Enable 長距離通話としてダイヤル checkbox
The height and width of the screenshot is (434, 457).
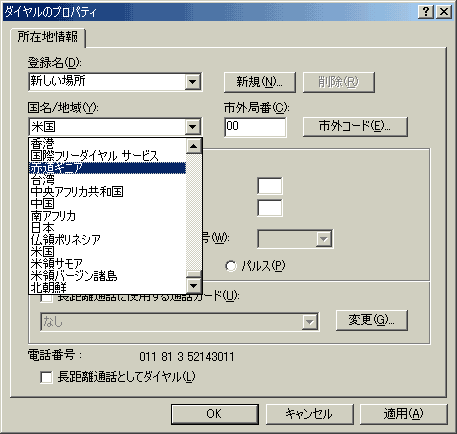pos(46,377)
